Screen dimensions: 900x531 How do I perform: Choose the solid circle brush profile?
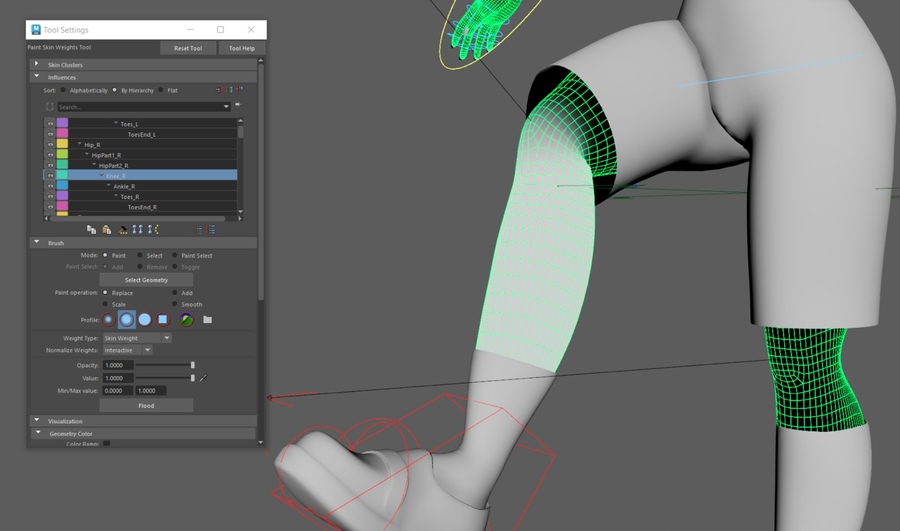[145, 320]
